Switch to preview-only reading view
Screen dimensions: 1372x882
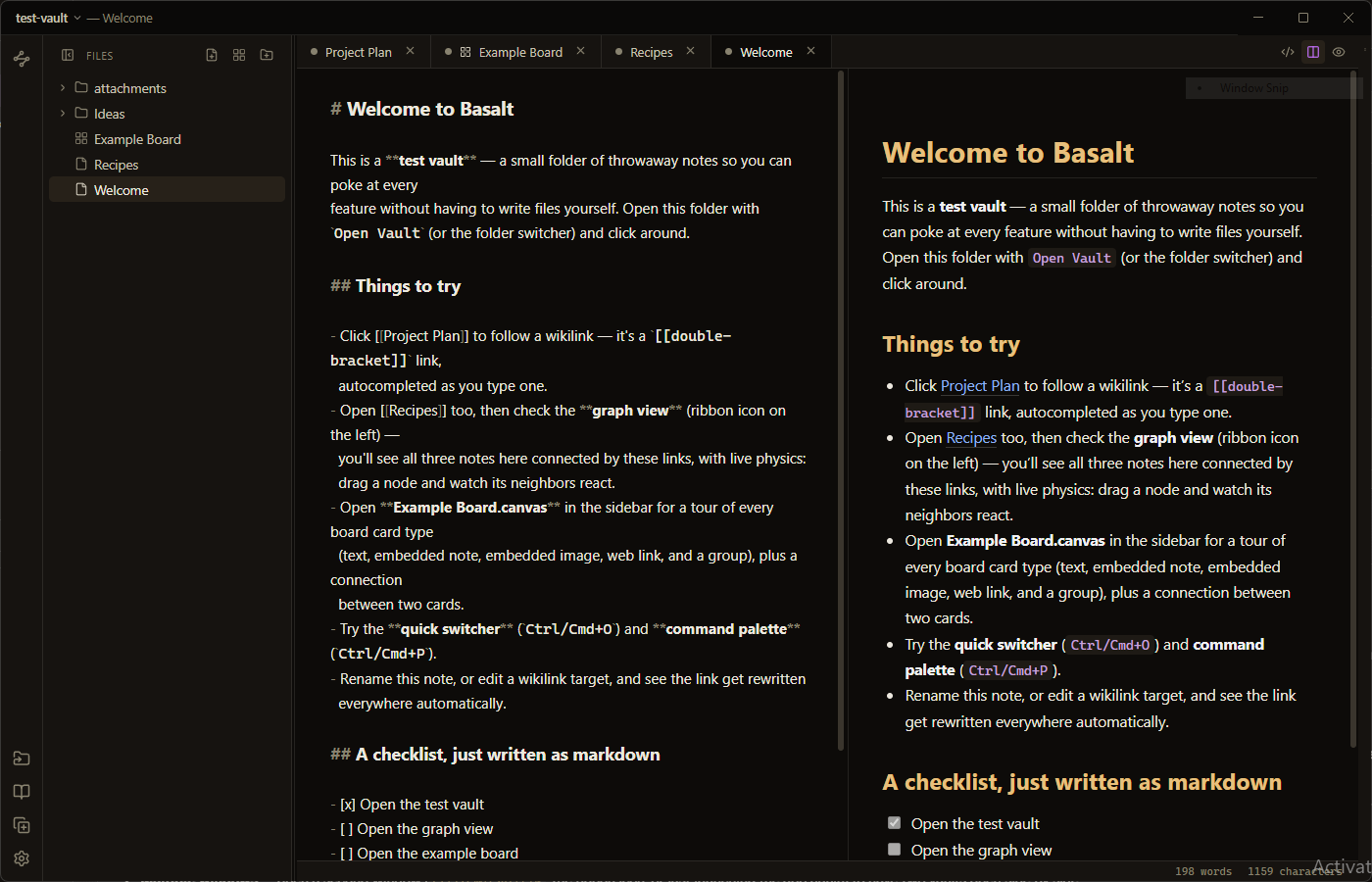click(1339, 52)
